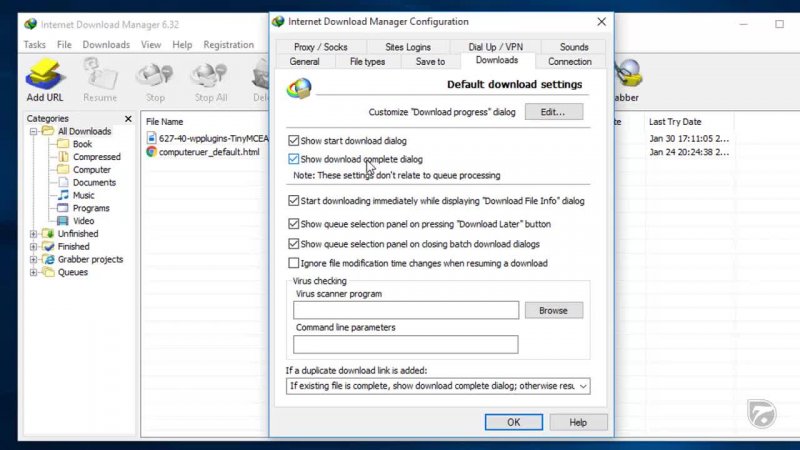Open the Grabber projects category
800x450 pixels.
[x=90, y=259]
